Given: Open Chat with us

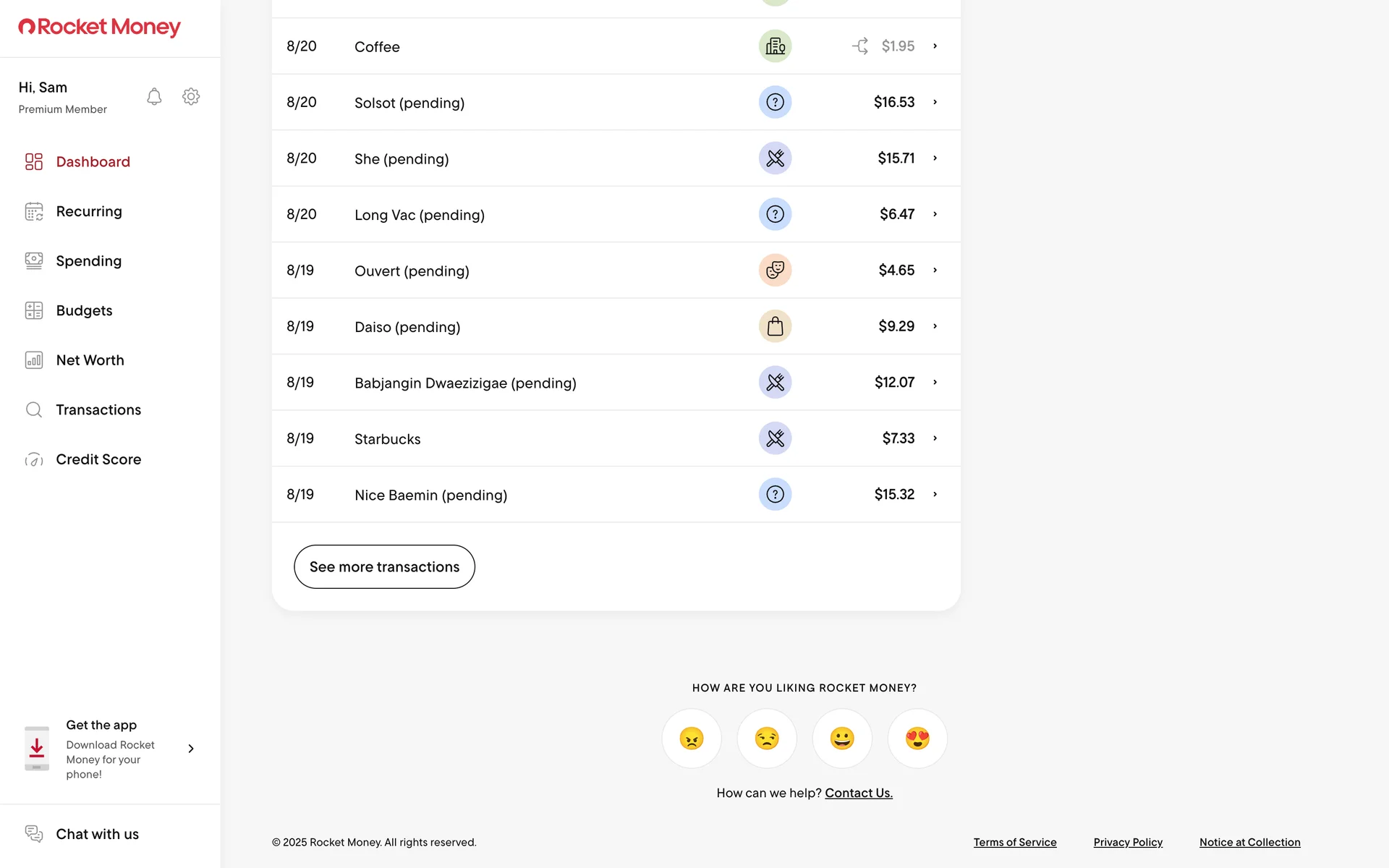Looking at the screenshot, I should click(97, 834).
